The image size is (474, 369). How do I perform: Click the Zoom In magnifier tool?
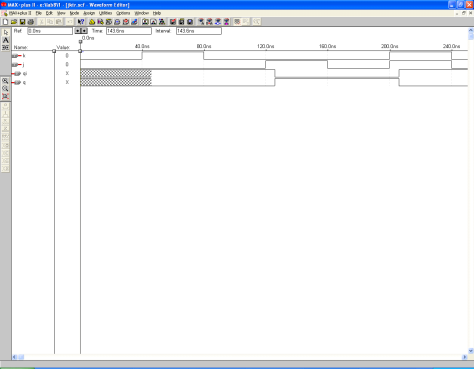(5, 81)
